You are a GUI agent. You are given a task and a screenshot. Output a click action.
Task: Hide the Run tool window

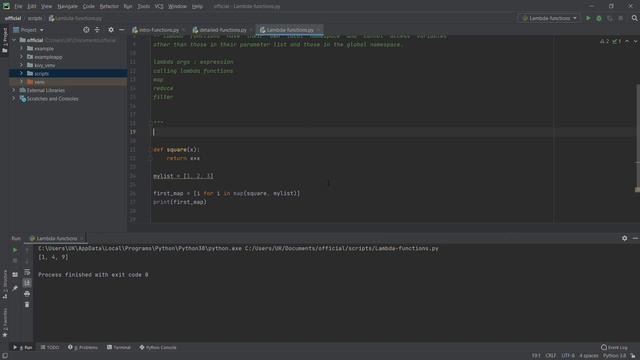tap(635, 238)
